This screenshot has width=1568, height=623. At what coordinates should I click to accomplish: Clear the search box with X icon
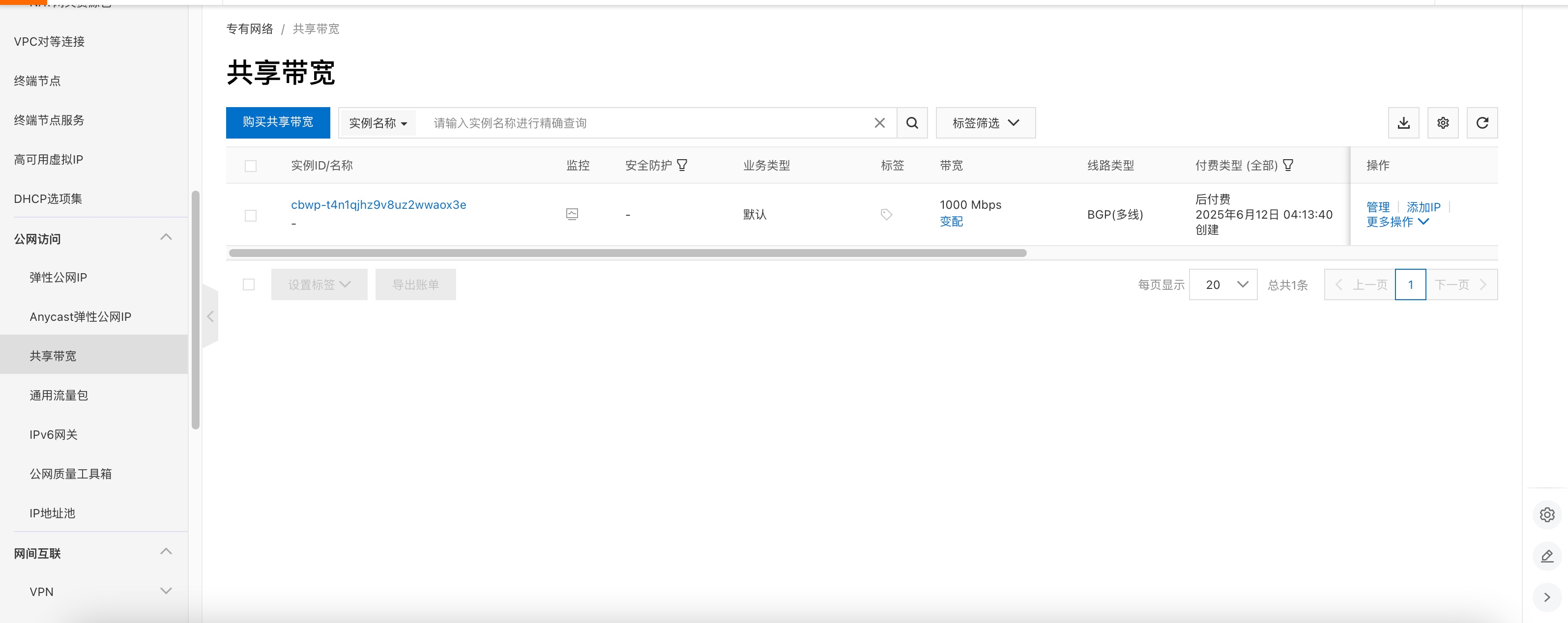[879, 123]
